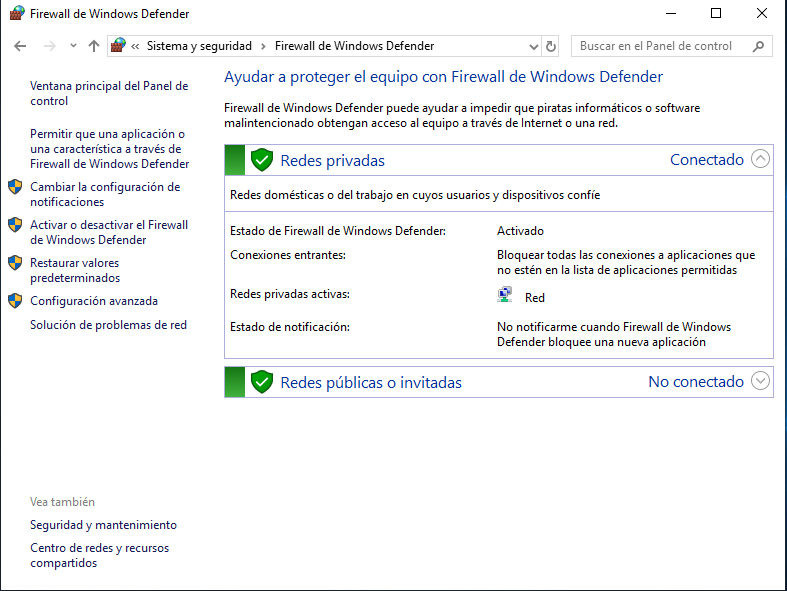
Task: Open Centro de redes y recursos compartidos
Action: 99,555
